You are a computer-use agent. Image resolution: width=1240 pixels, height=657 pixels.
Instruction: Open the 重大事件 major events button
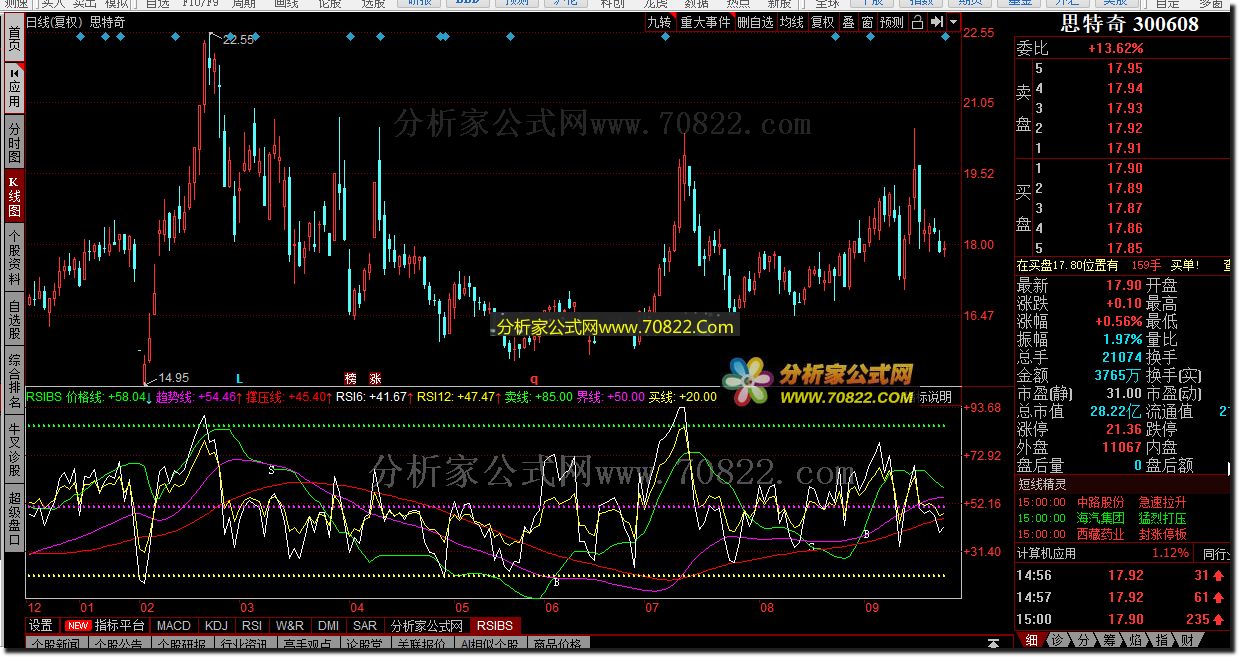705,22
